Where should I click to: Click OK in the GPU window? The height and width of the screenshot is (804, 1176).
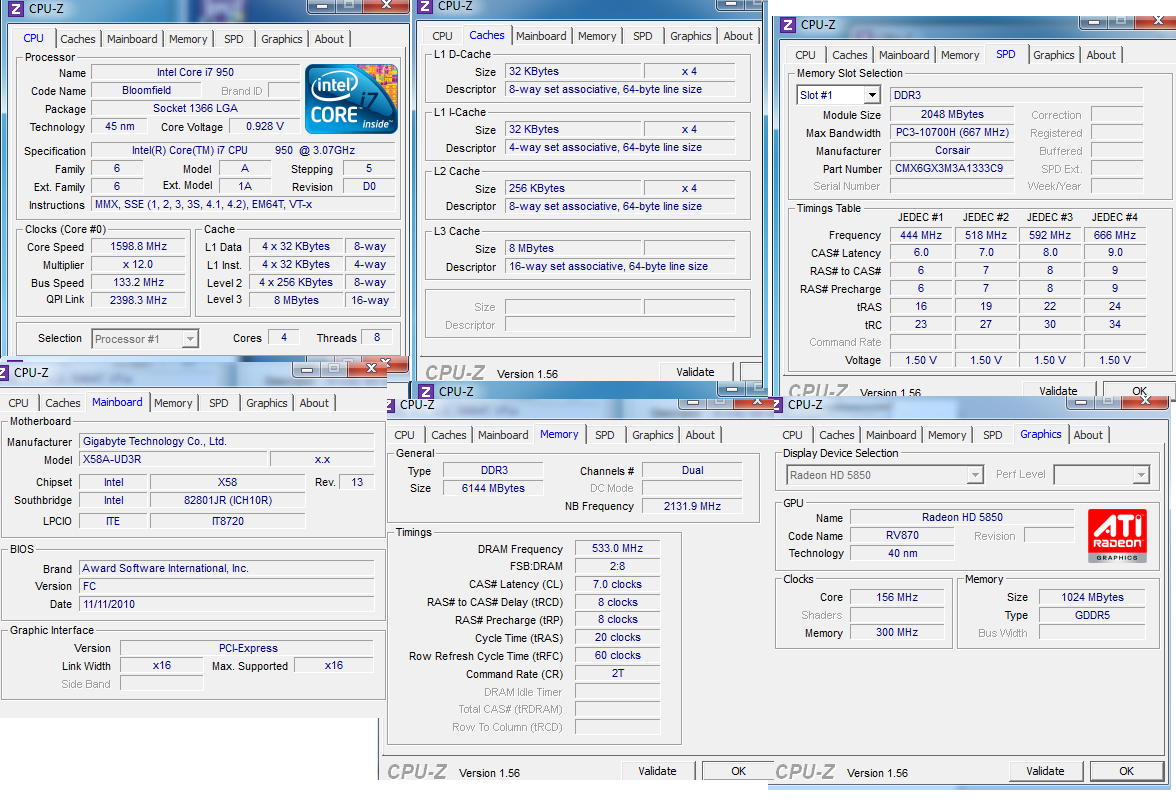tap(1126, 771)
